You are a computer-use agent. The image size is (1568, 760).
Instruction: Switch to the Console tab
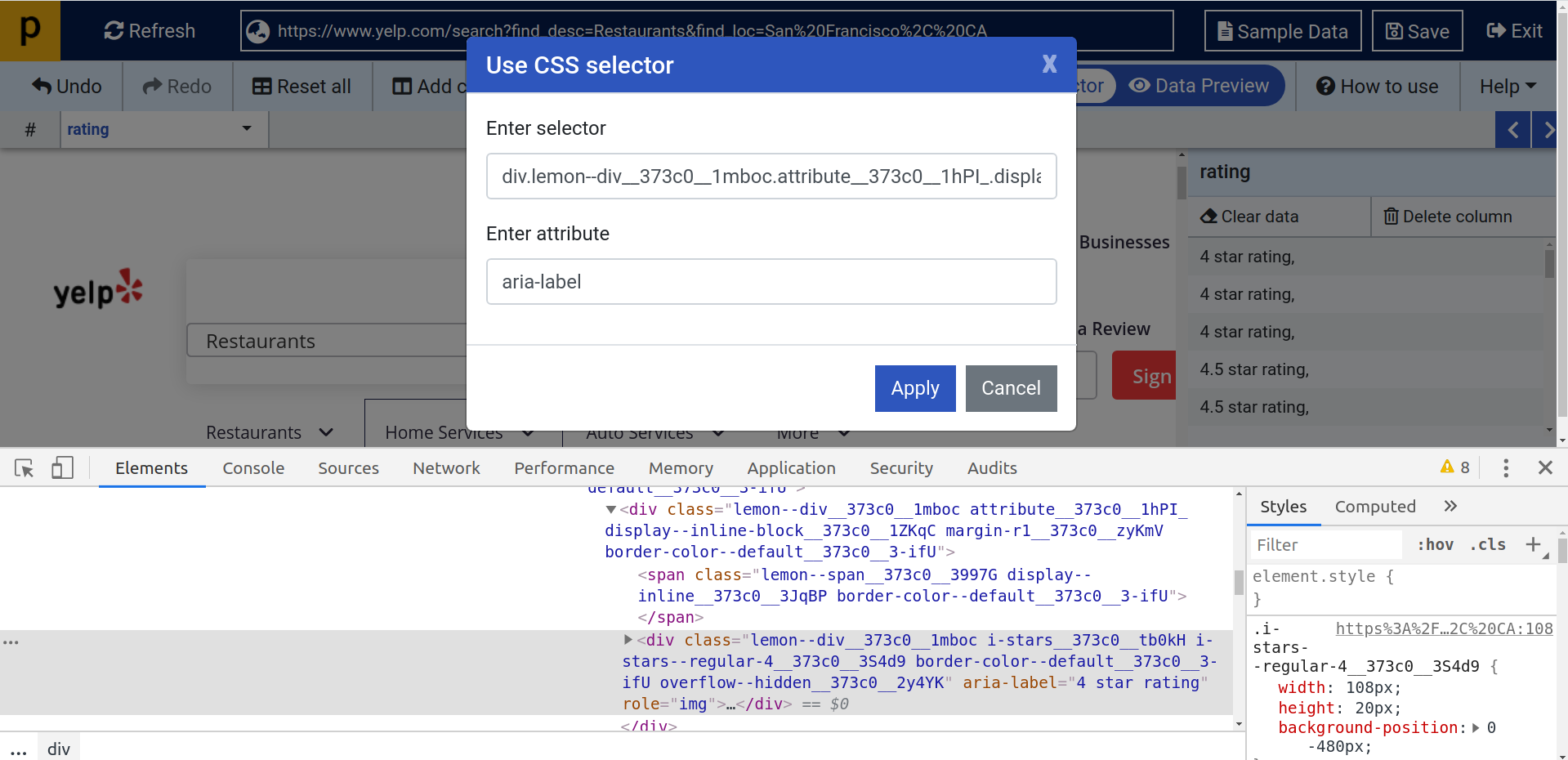[253, 468]
